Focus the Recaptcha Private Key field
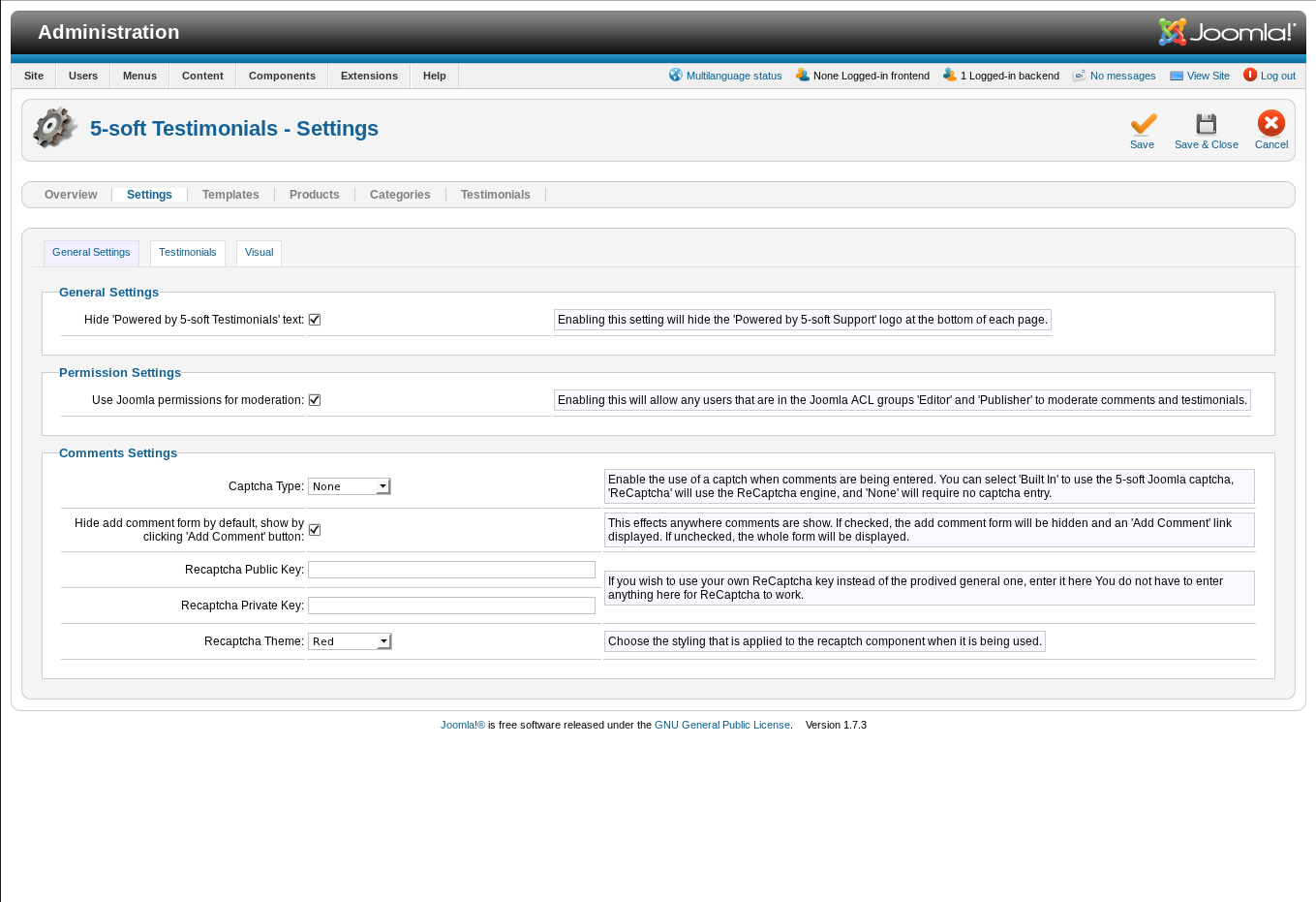This screenshot has height=902, width=1316. click(x=451, y=606)
